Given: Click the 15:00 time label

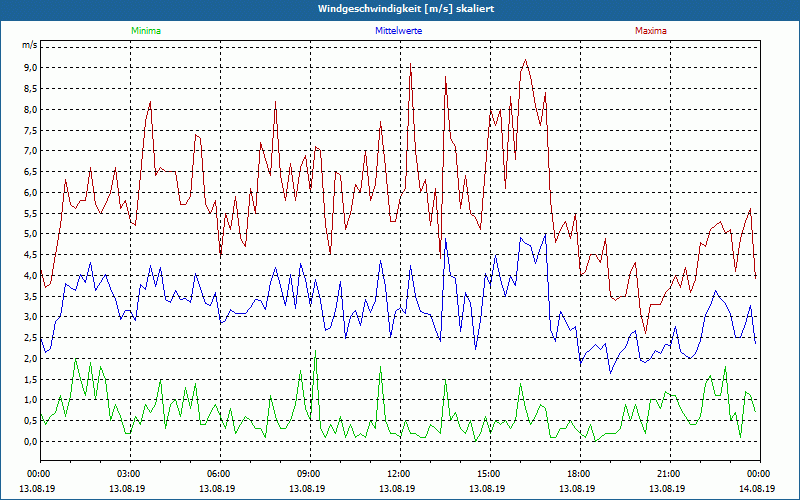Looking at the screenshot, I should coord(488,474).
